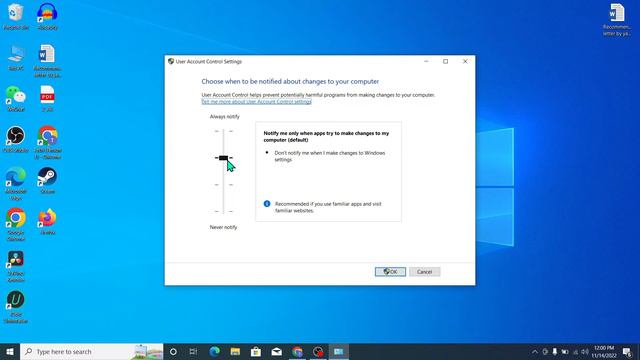Open the Mail app from taskbar
Image resolution: width=640 pixels, height=360 pixels.
(277, 351)
